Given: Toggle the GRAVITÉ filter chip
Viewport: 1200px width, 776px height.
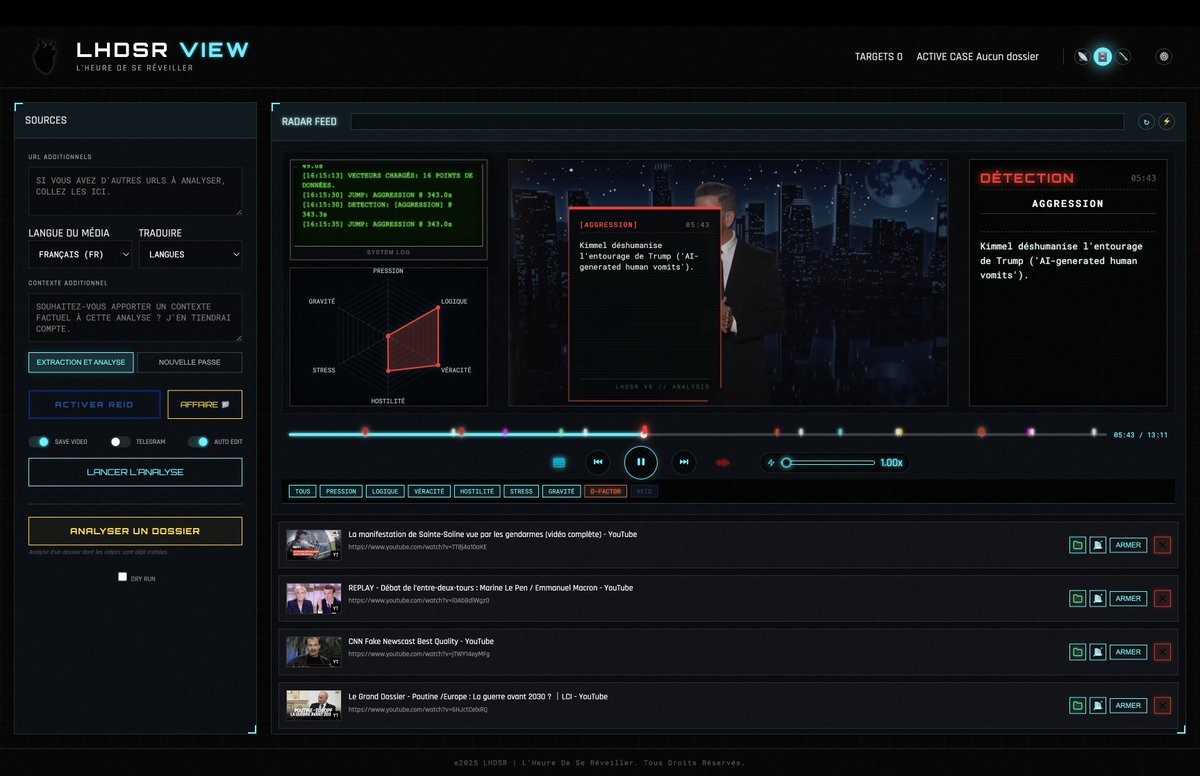Looking at the screenshot, I should (561, 491).
